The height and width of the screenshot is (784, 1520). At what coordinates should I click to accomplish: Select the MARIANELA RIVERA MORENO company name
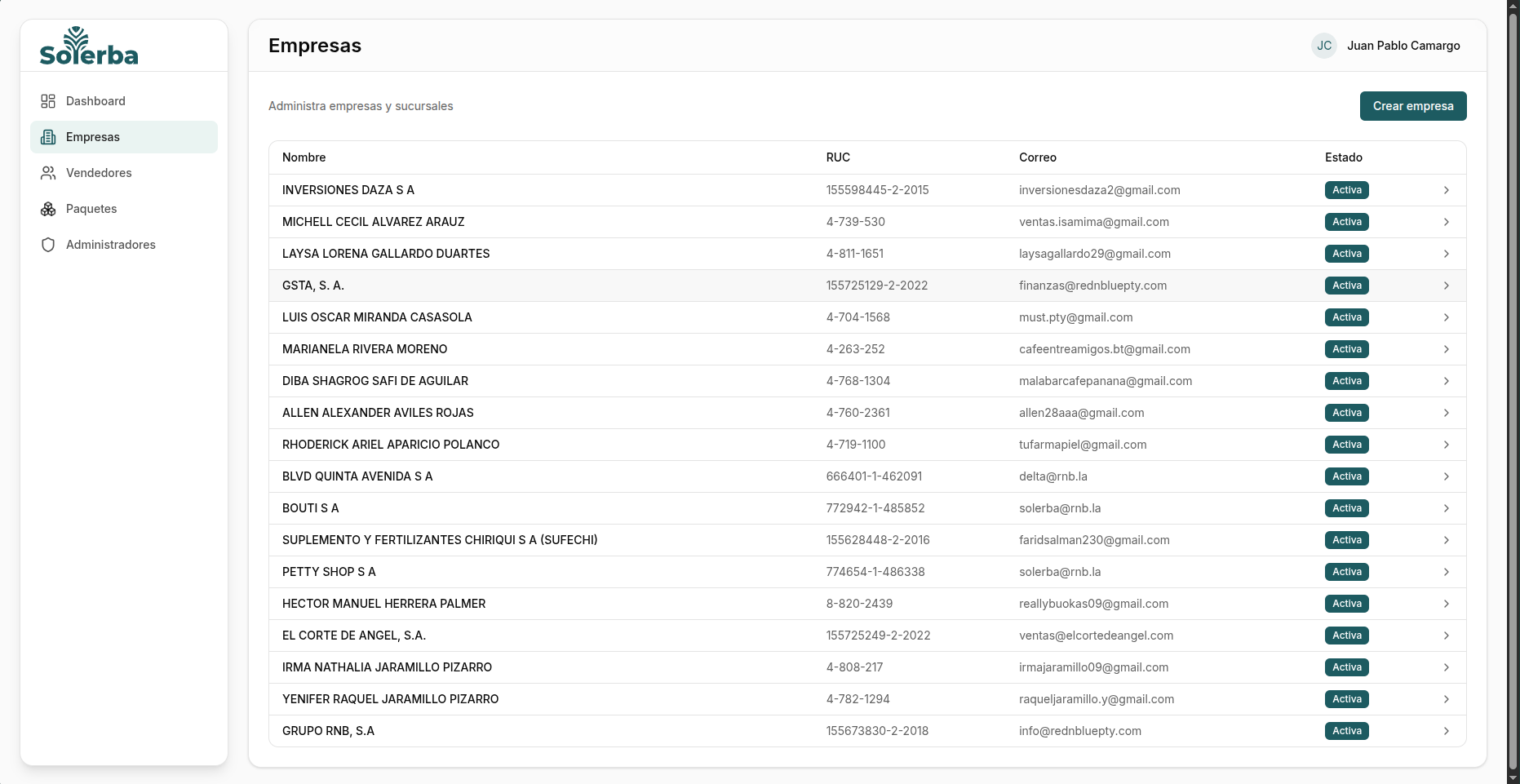(x=365, y=349)
